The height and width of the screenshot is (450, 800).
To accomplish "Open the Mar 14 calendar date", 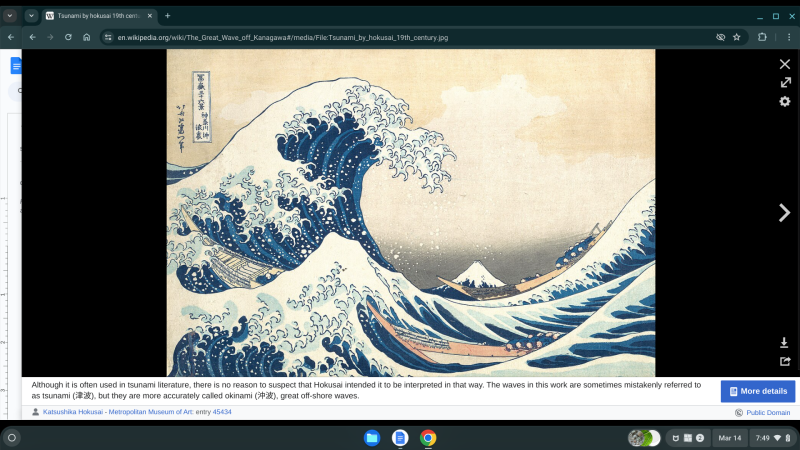I will [730, 438].
